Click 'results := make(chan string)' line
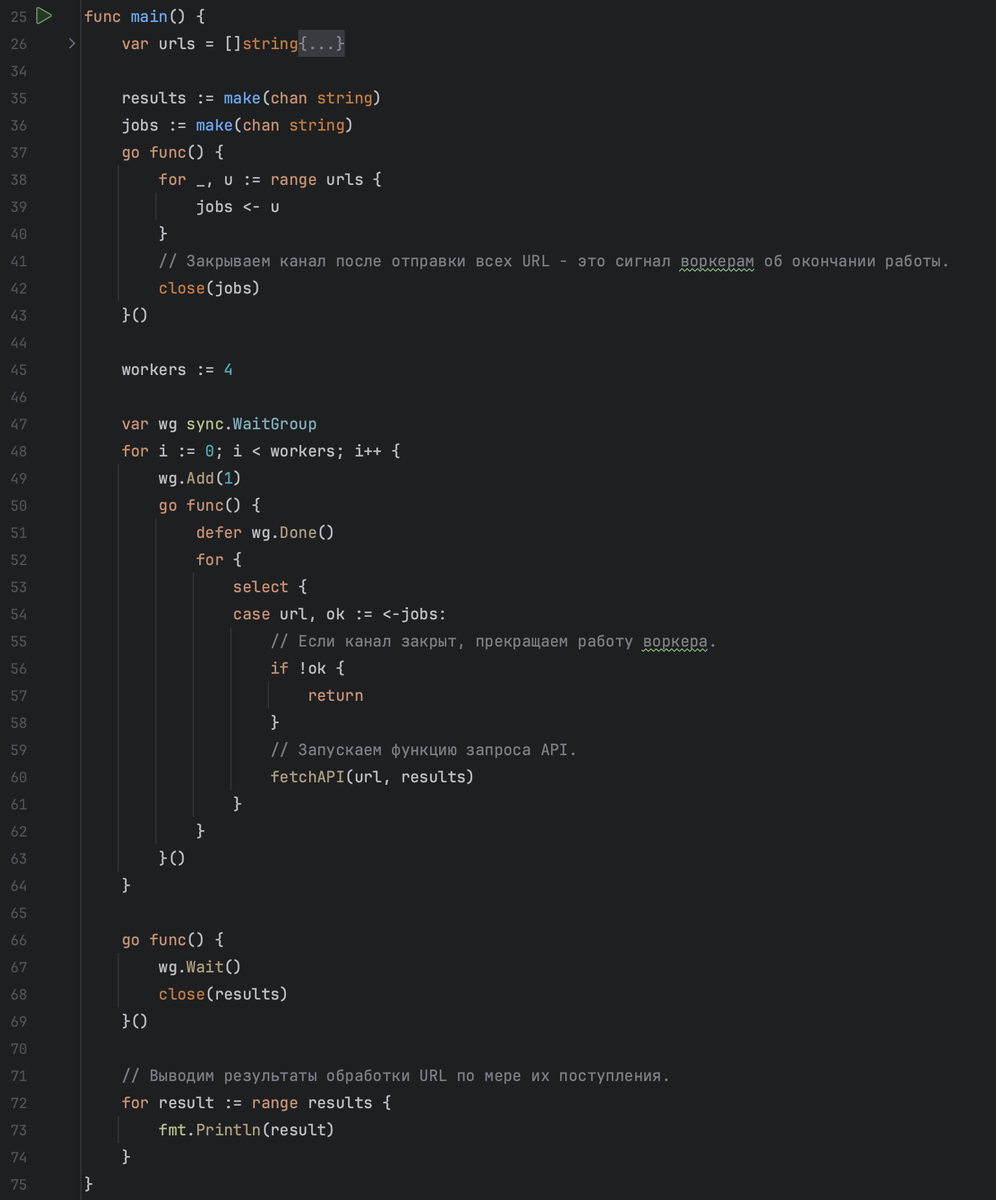 tap(251, 98)
